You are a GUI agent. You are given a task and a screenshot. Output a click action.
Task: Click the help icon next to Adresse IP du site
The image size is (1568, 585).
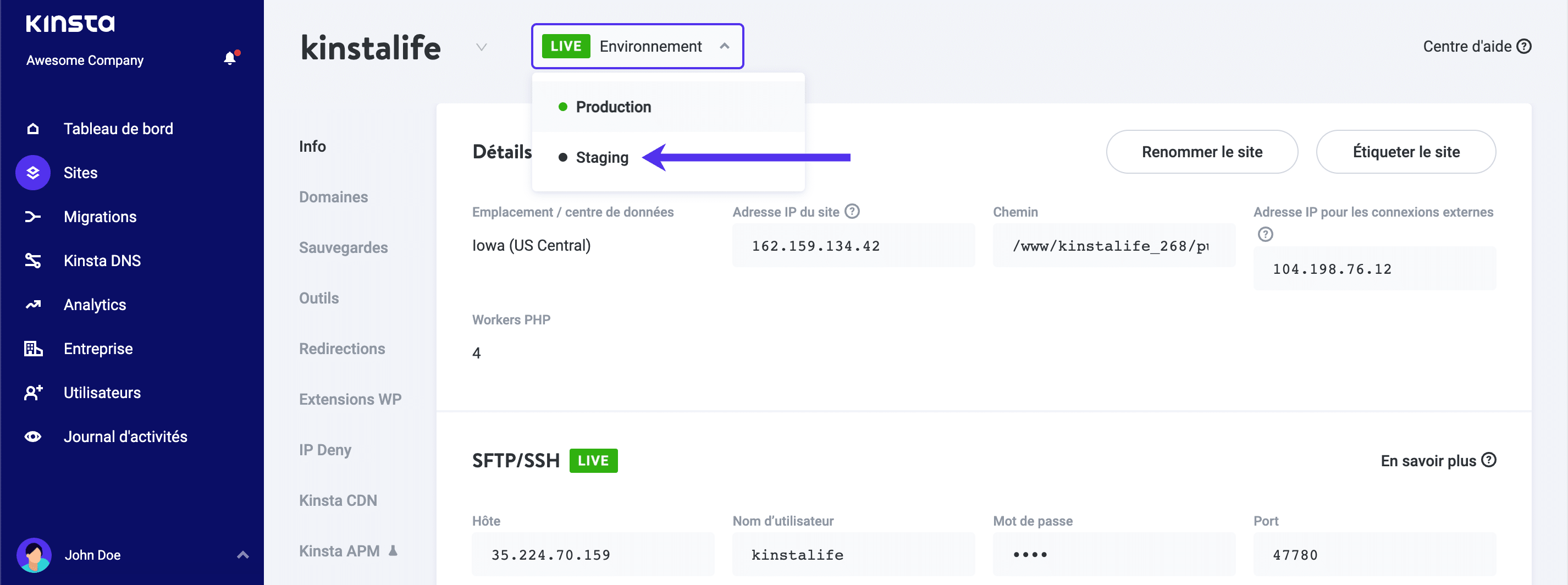[852, 211]
